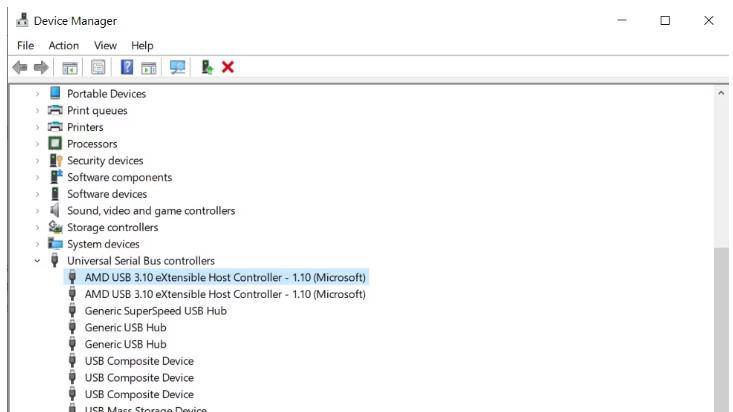The image size is (733, 412).
Task: Scan for hardware changes monitor icon
Action: (178, 67)
